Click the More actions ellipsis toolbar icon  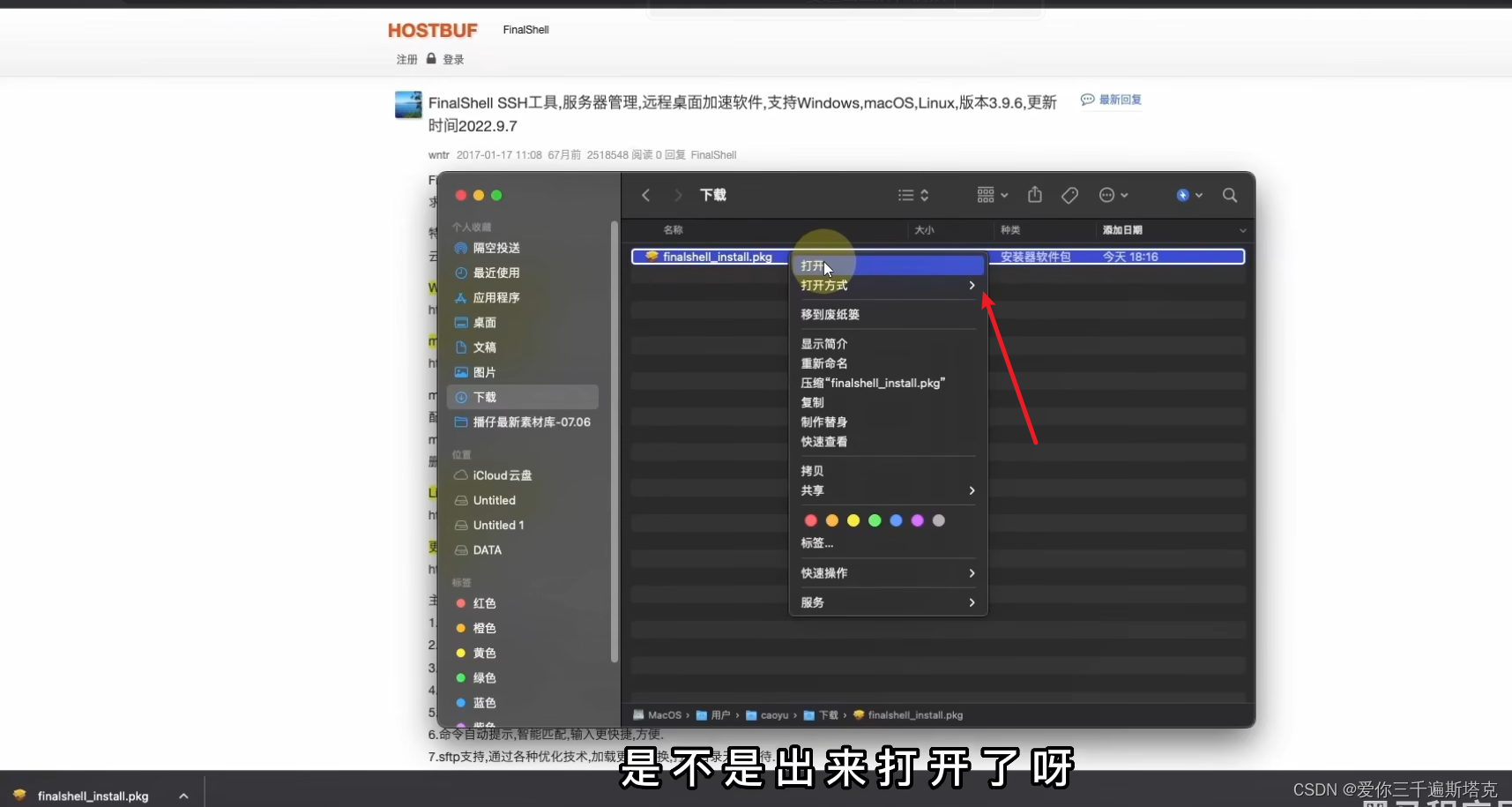coord(1109,195)
